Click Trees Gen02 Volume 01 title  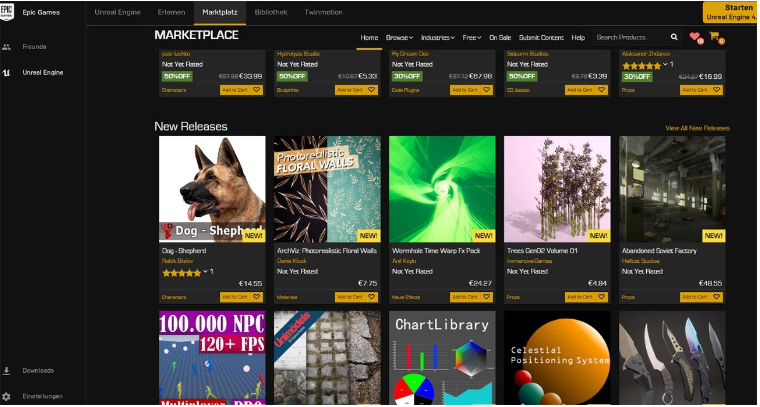[542, 251]
